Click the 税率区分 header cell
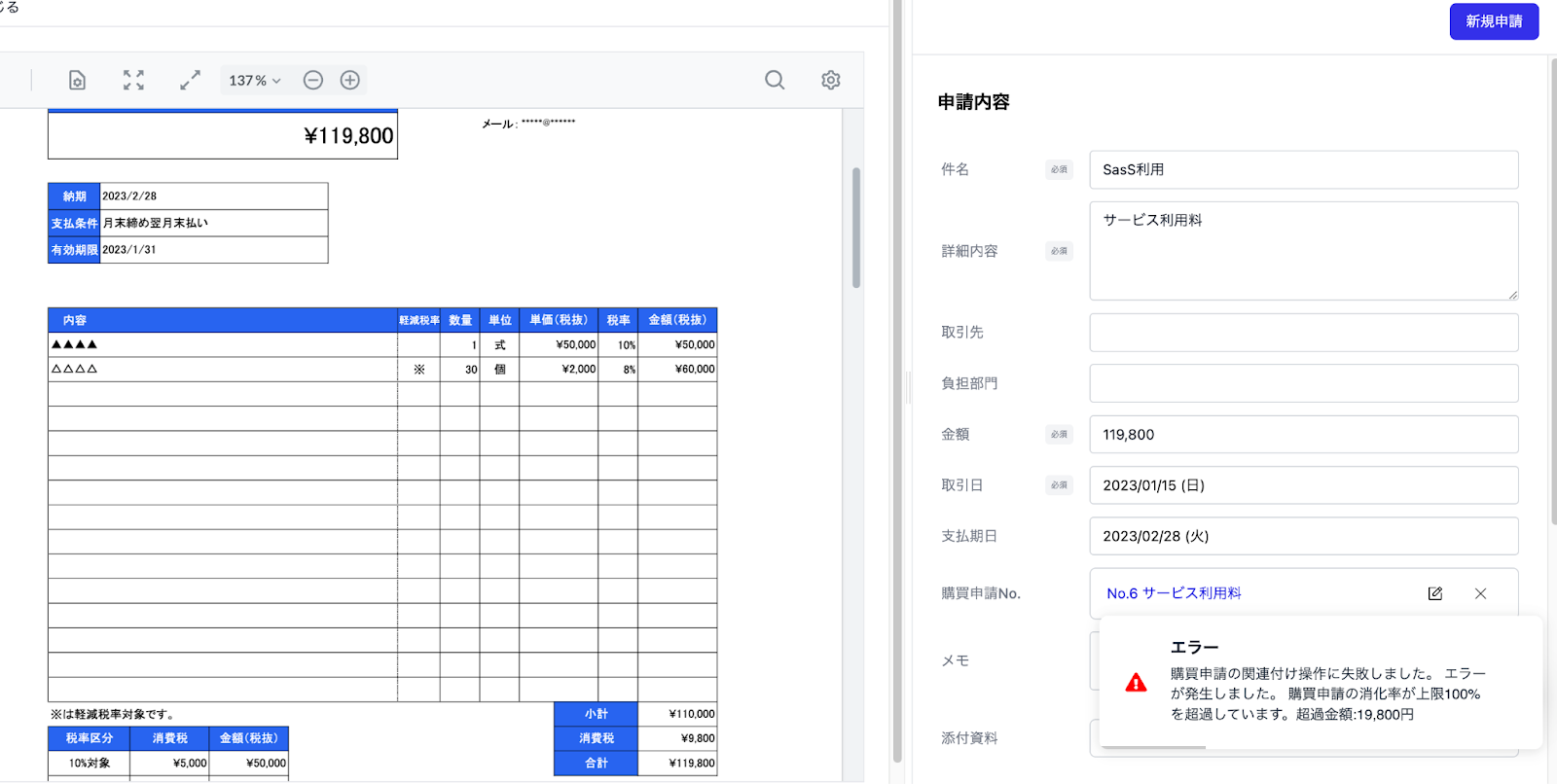This screenshot has height=784, width=1557. pyautogui.click(x=89, y=738)
